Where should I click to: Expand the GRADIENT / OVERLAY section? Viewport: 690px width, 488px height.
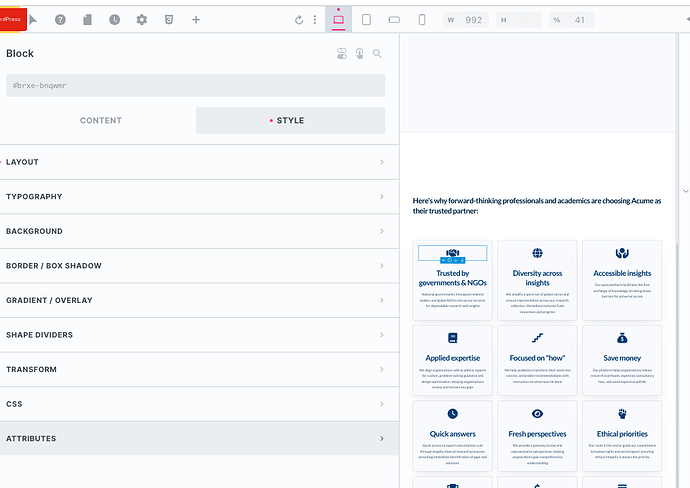tap(199, 301)
